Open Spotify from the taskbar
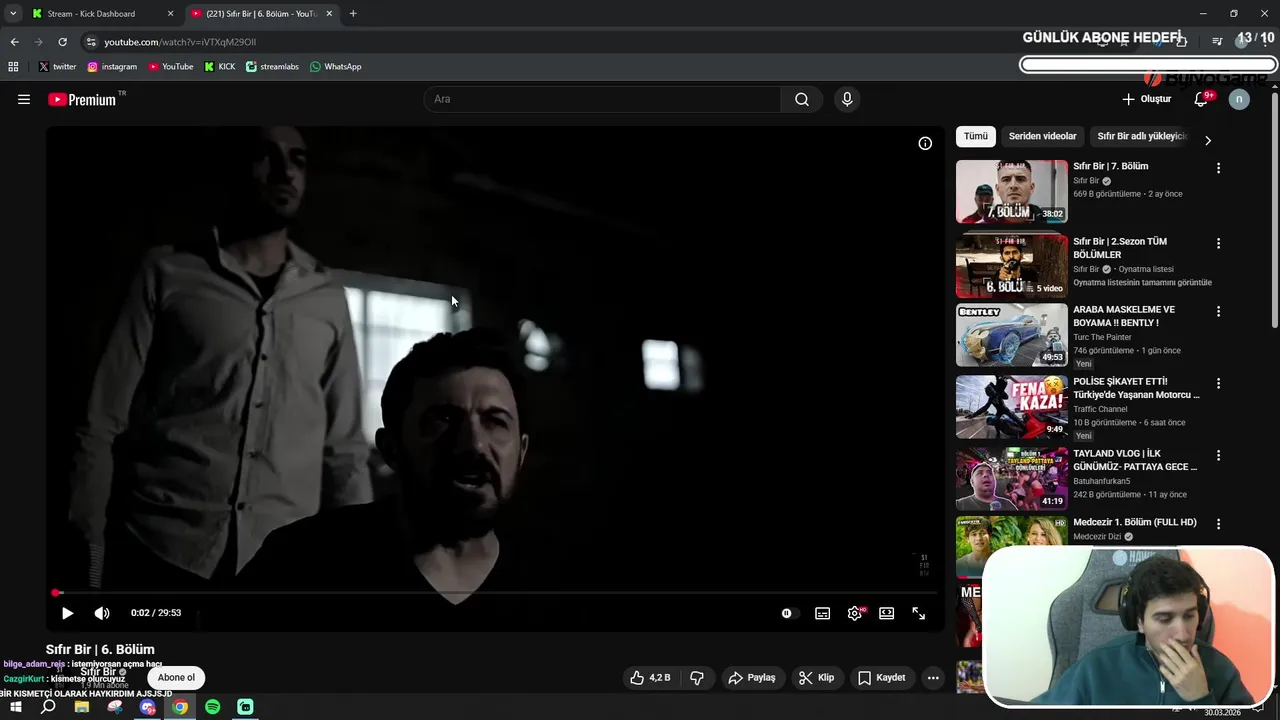The width and height of the screenshot is (1280, 720). (x=213, y=707)
